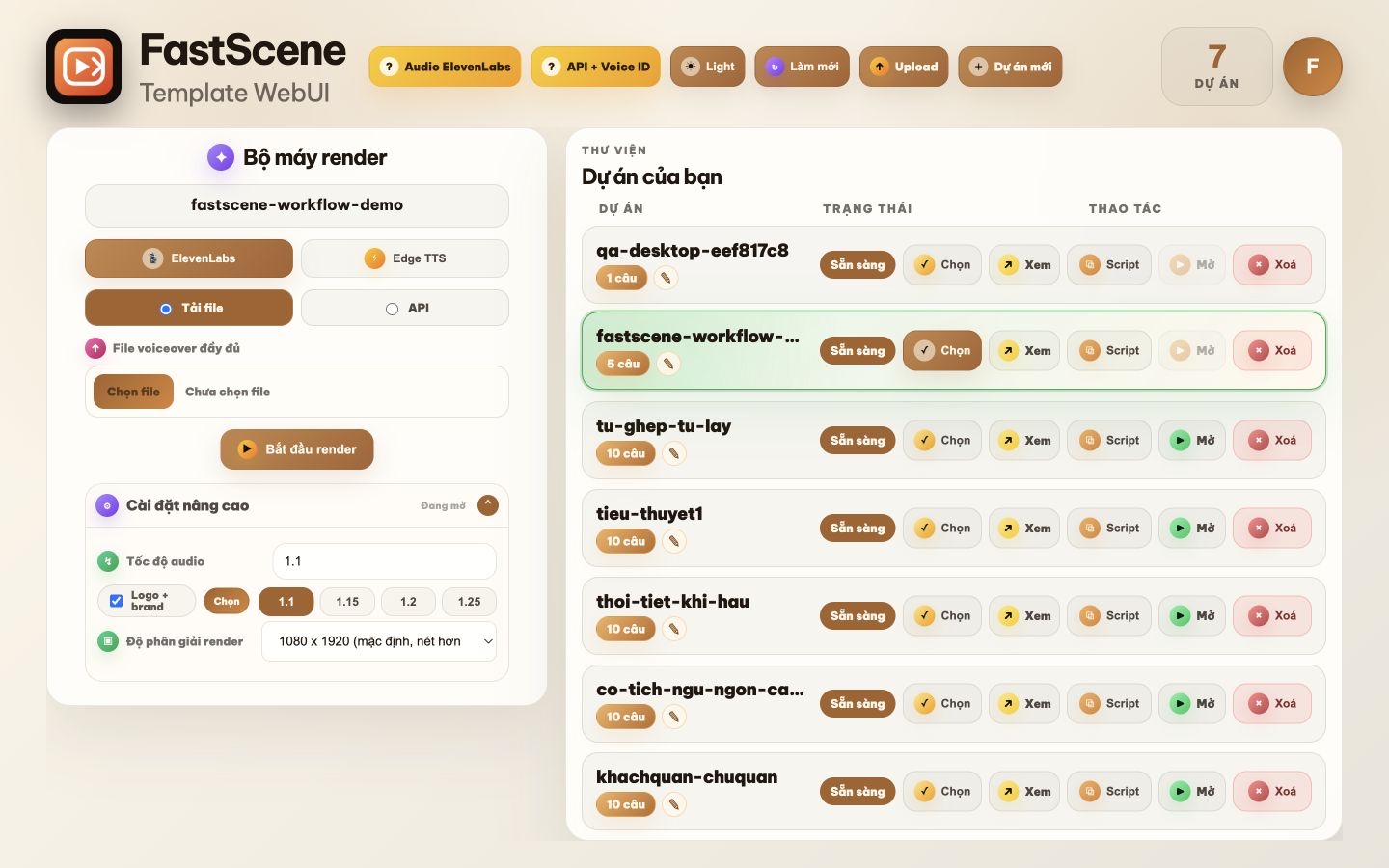Click the 5 câu badge on fastscene-workflow

(x=623, y=364)
